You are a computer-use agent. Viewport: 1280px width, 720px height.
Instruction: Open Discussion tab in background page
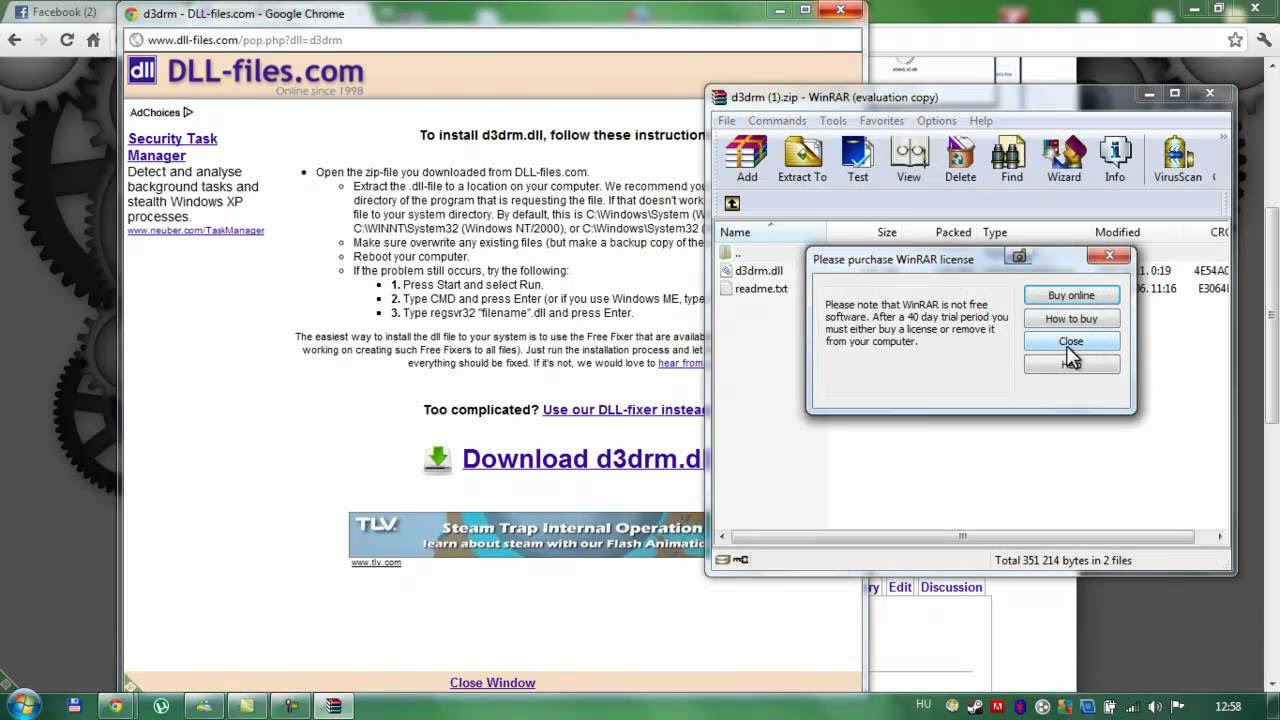pos(951,587)
